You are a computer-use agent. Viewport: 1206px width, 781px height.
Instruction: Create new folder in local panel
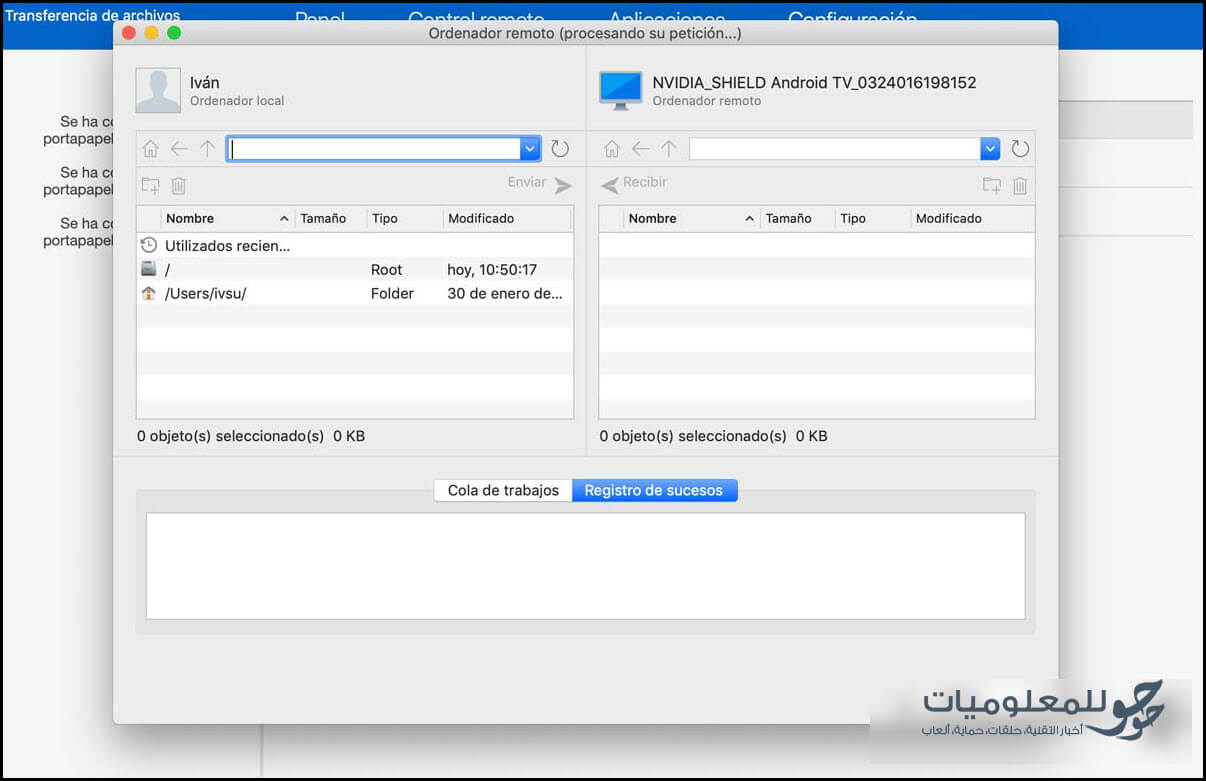(151, 185)
